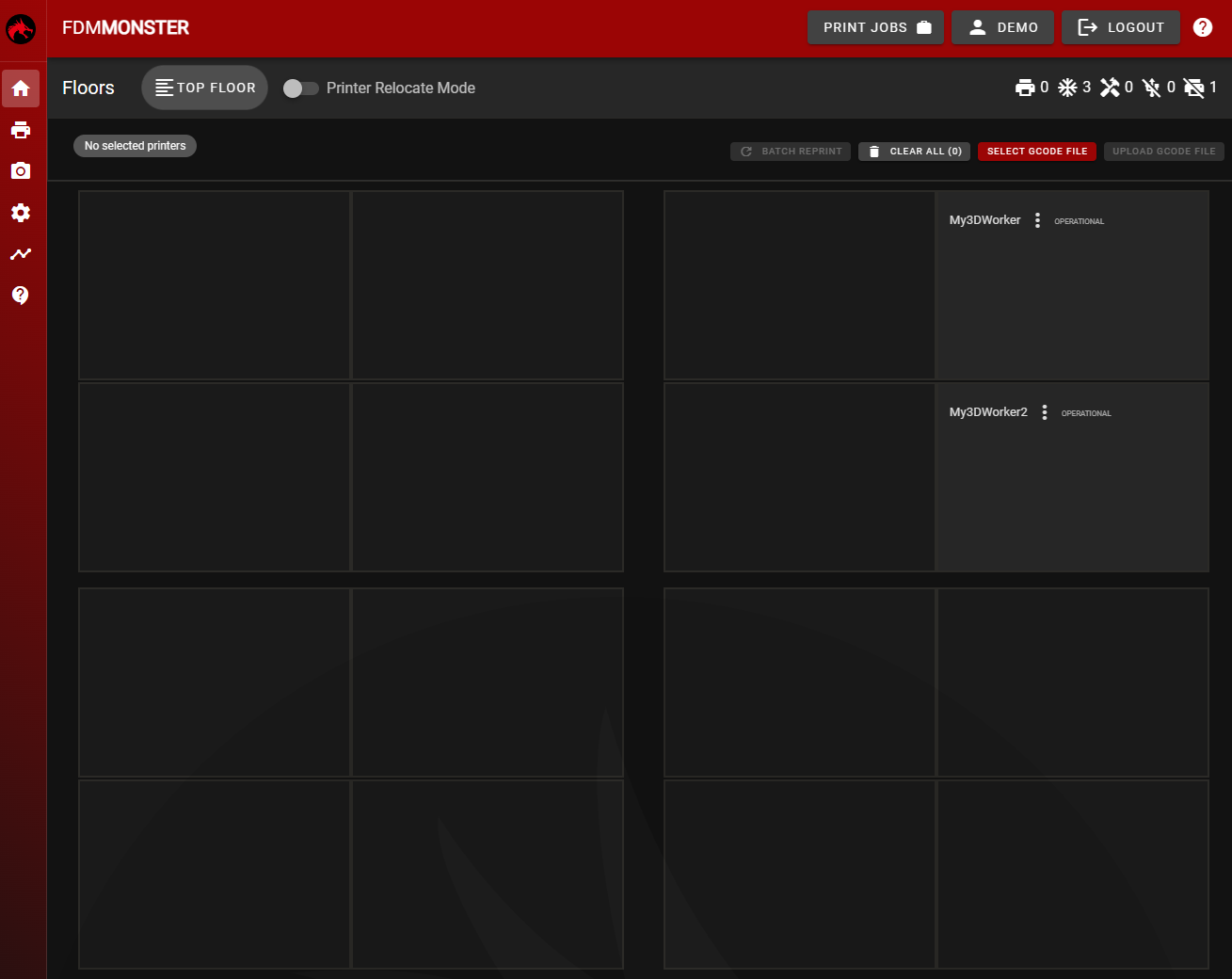The height and width of the screenshot is (979, 1232).
Task: Select the My3DWorker printer tile
Action: (1072, 285)
